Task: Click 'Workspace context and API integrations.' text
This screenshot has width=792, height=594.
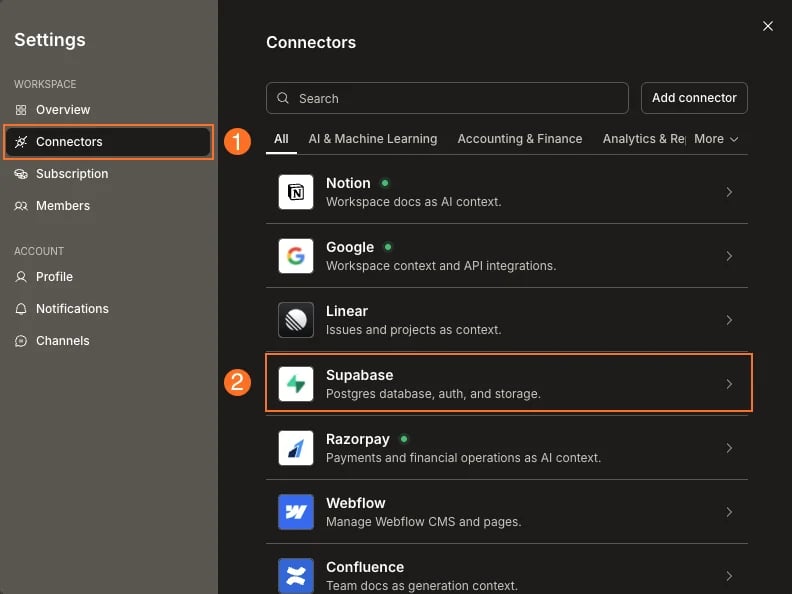Action: coord(441,266)
